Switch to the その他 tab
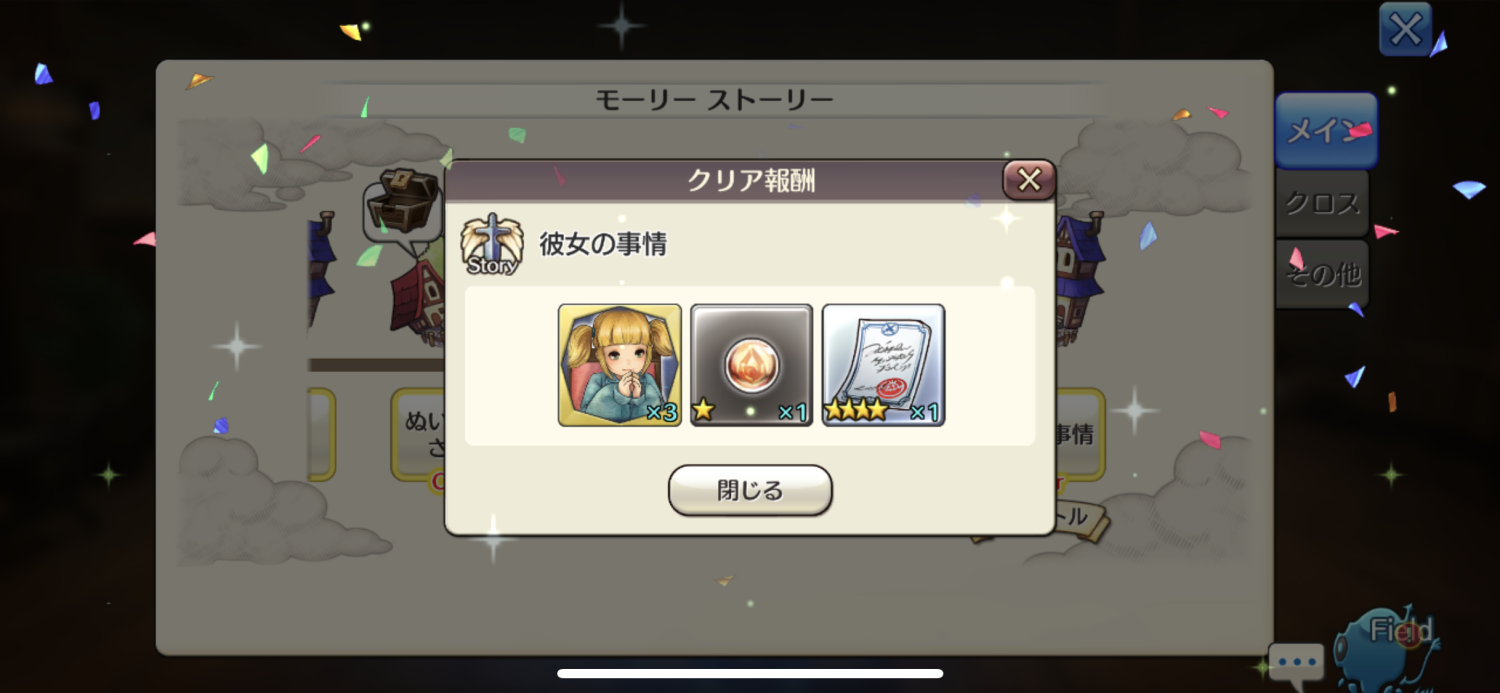The image size is (1500, 693). tap(1322, 274)
